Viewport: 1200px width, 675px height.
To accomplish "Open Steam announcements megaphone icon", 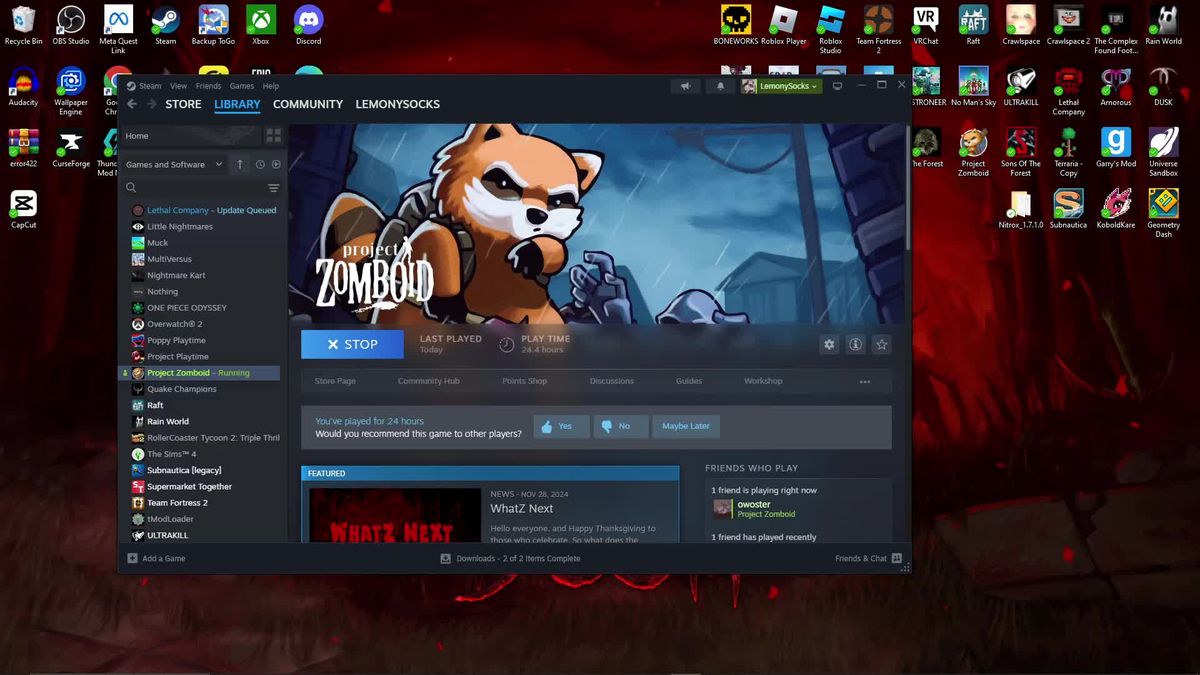I will [x=685, y=86].
